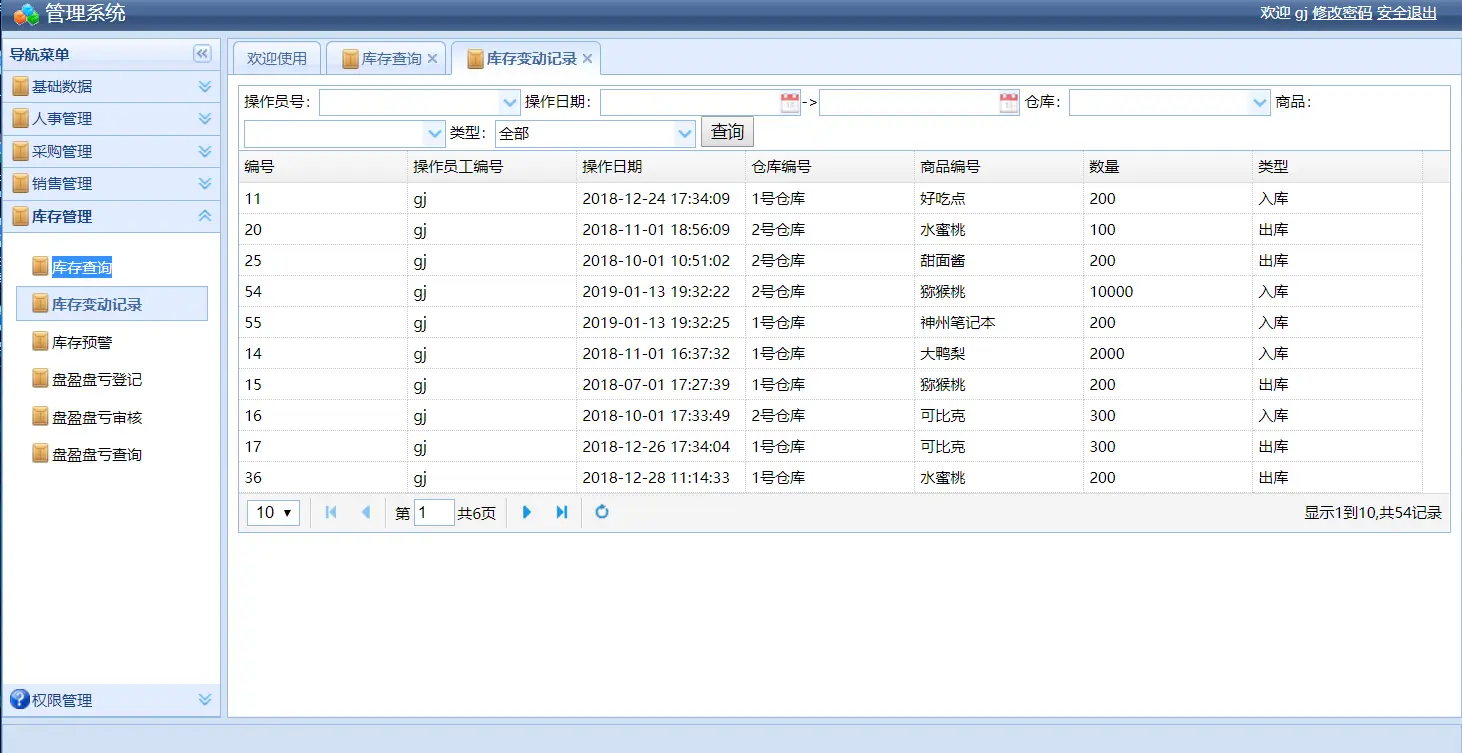Open the 操作员号 dropdown
The width and height of the screenshot is (1462, 753).
click(x=510, y=102)
